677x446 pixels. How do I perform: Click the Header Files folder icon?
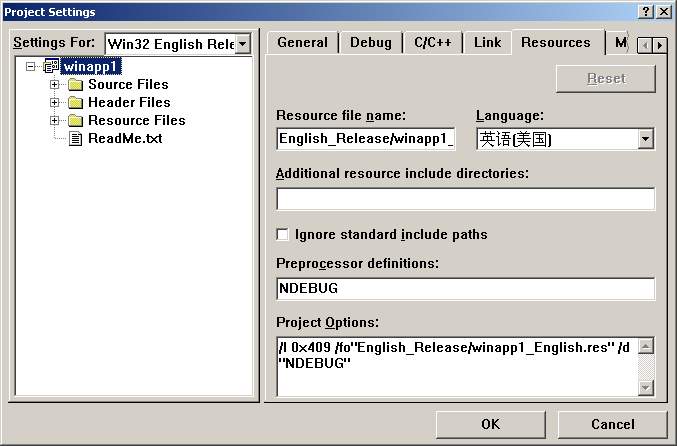click(x=76, y=103)
